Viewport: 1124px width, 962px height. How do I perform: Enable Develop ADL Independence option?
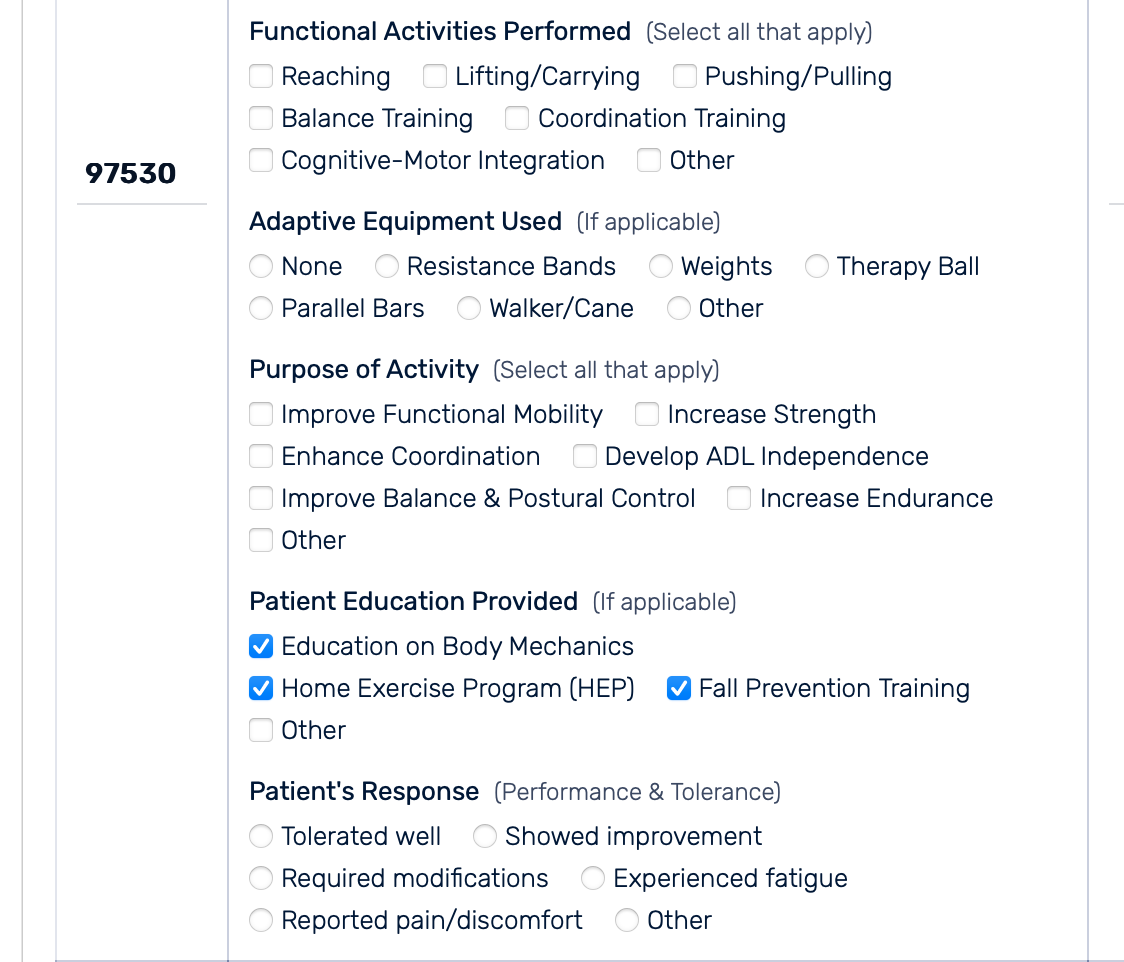(585, 457)
